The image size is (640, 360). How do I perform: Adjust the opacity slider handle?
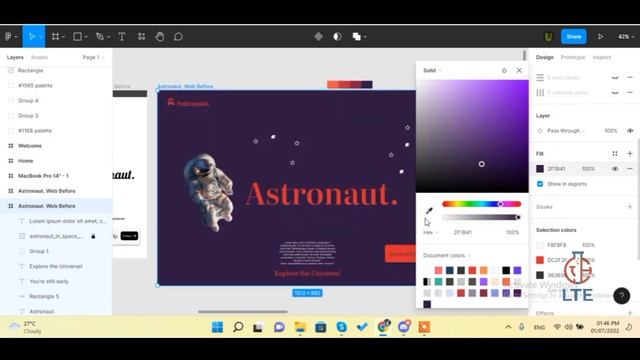point(518,218)
